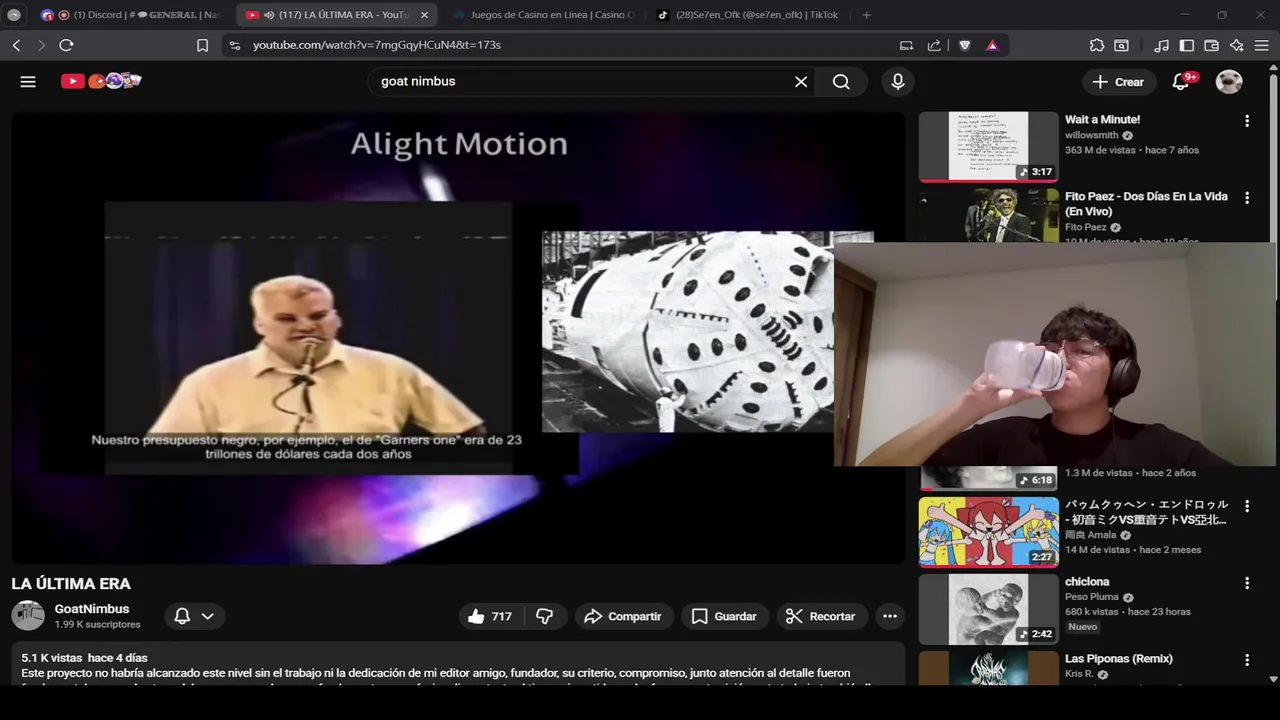The height and width of the screenshot is (720, 1280).
Task: Toggle the browser sidebar panel
Action: tap(1187, 45)
